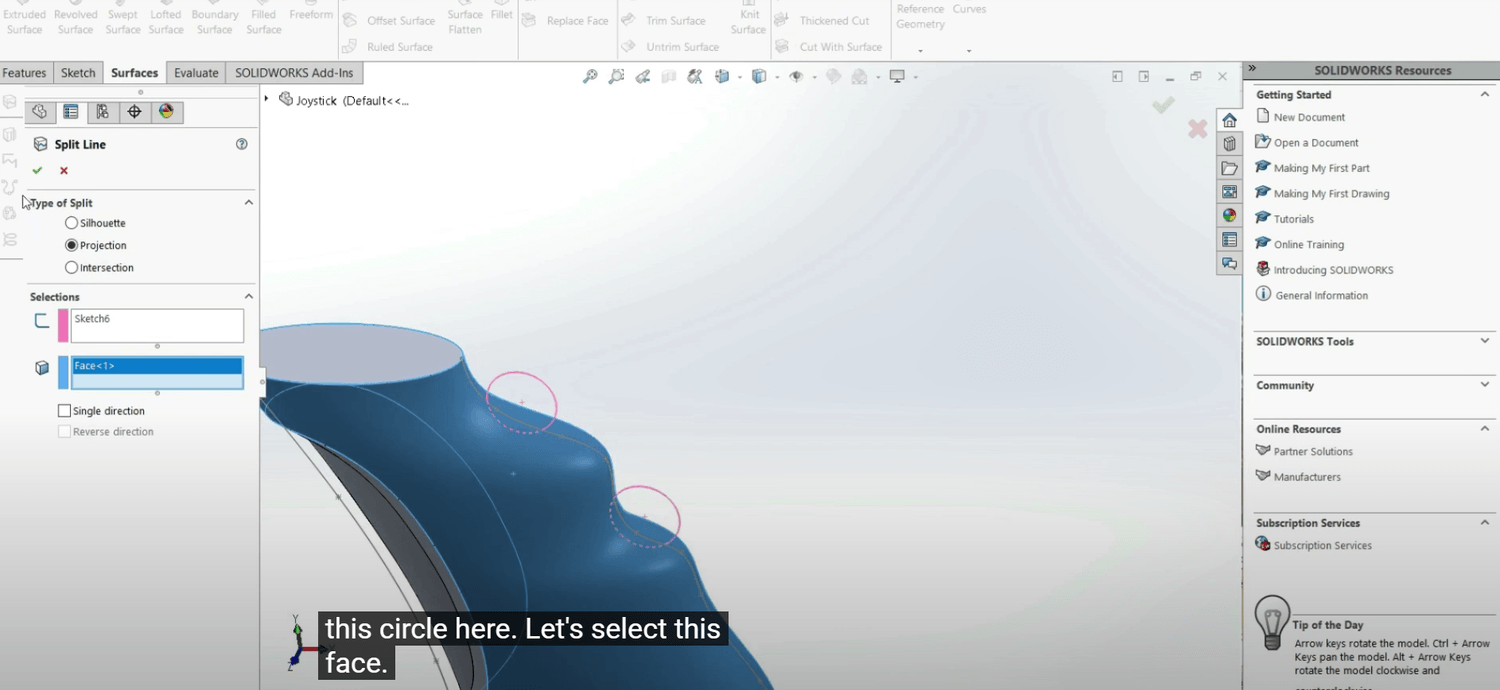The height and width of the screenshot is (690, 1500).
Task: Click the Zoom to Fit magnifier icon
Action: pos(590,77)
